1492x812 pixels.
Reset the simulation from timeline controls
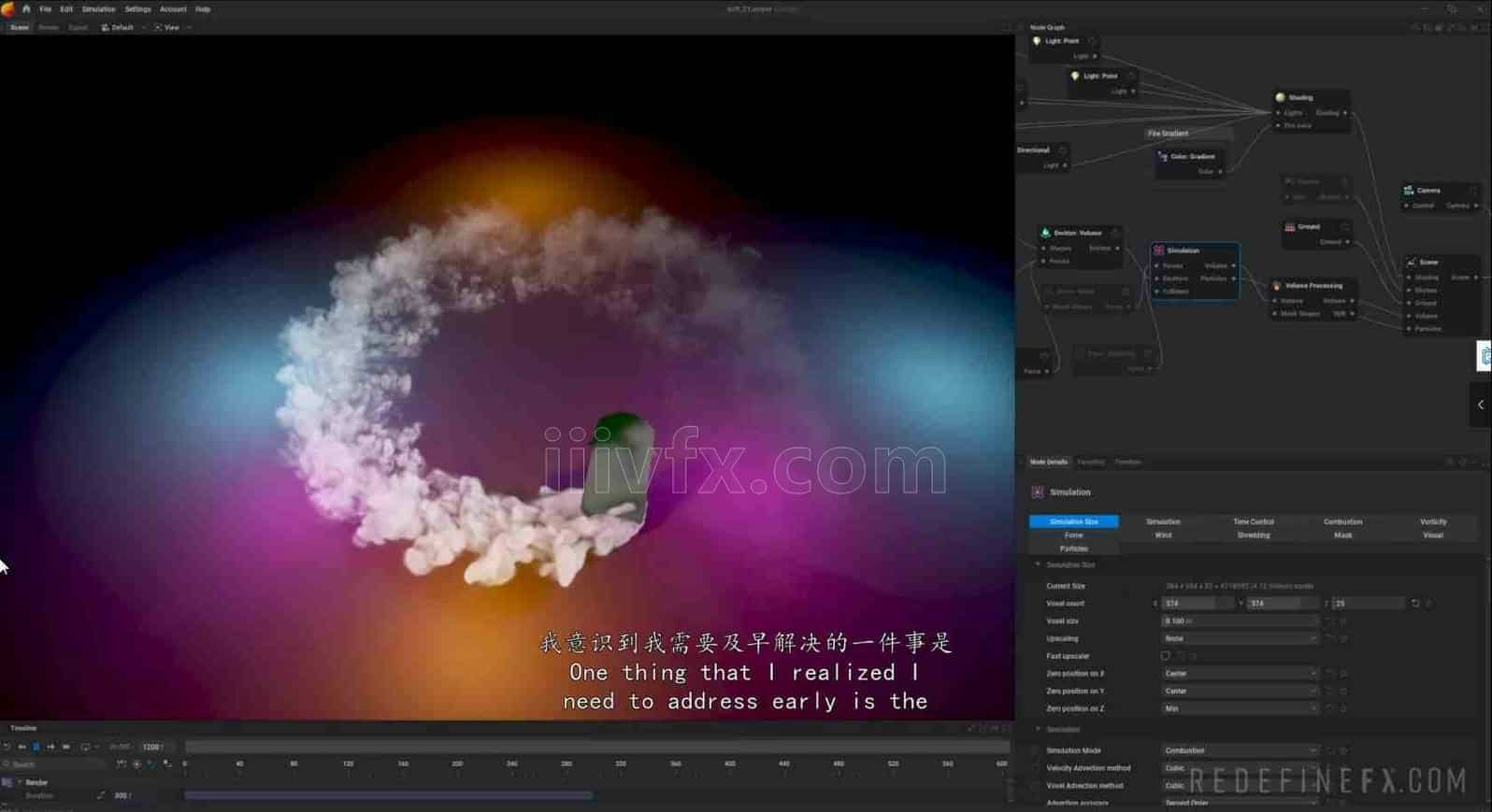(x=7, y=747)
